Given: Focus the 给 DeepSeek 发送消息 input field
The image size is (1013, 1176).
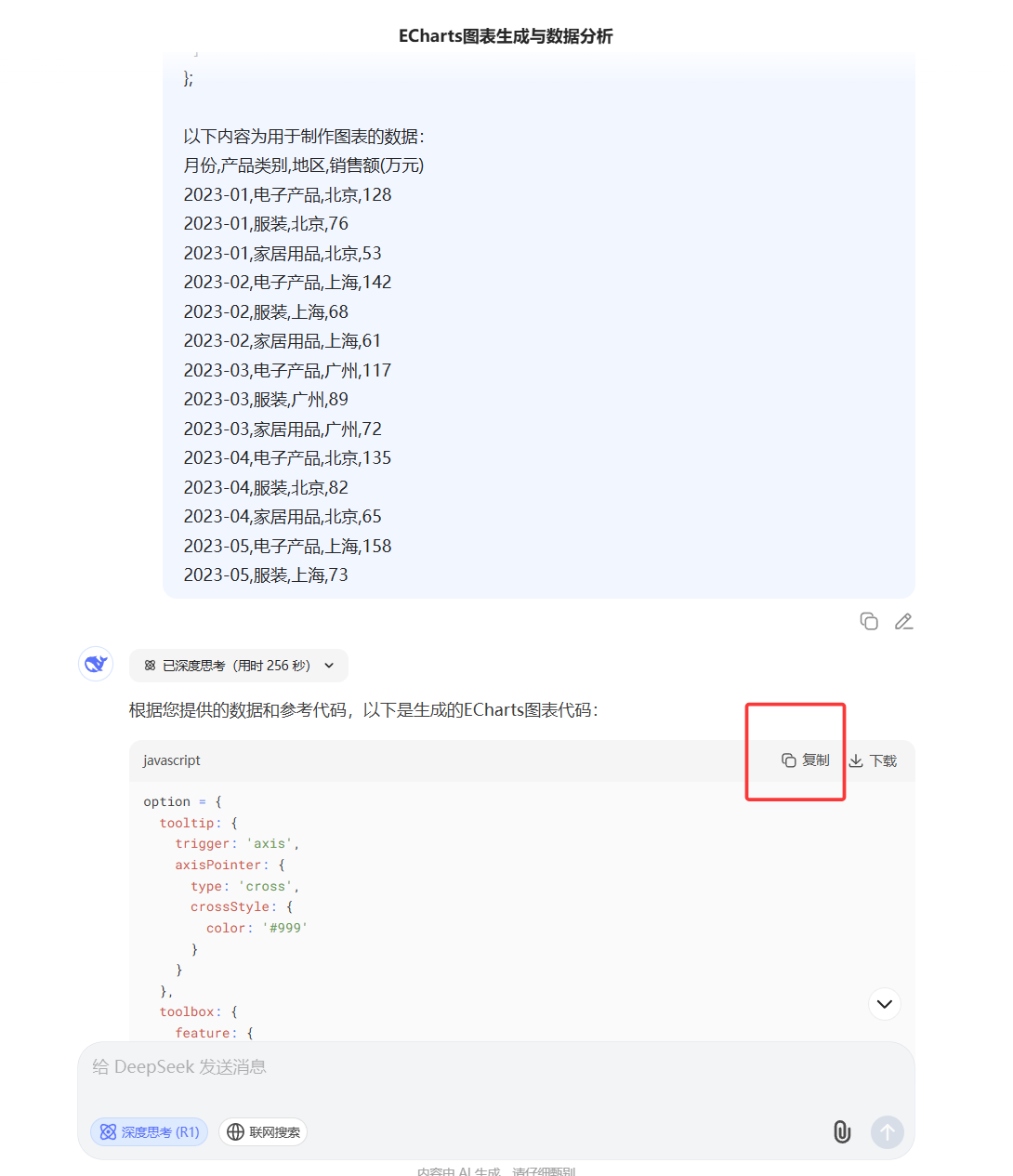Looking at the screenshot, I should pyautogui.click(x=496, y=1067).
